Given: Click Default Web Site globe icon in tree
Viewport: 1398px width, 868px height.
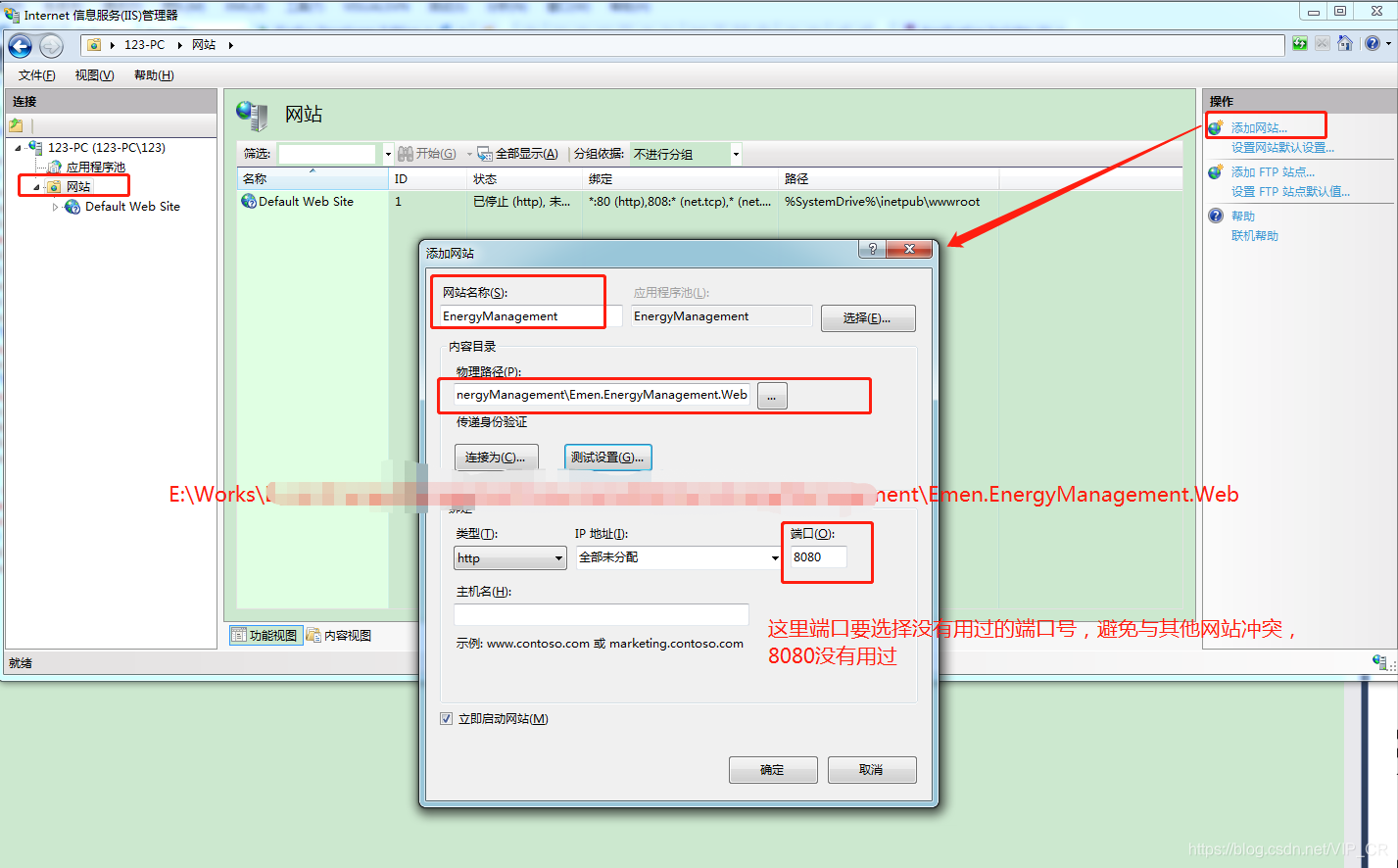Looking at the screenshot, I should pyautogui.click(x=72, y=207).
